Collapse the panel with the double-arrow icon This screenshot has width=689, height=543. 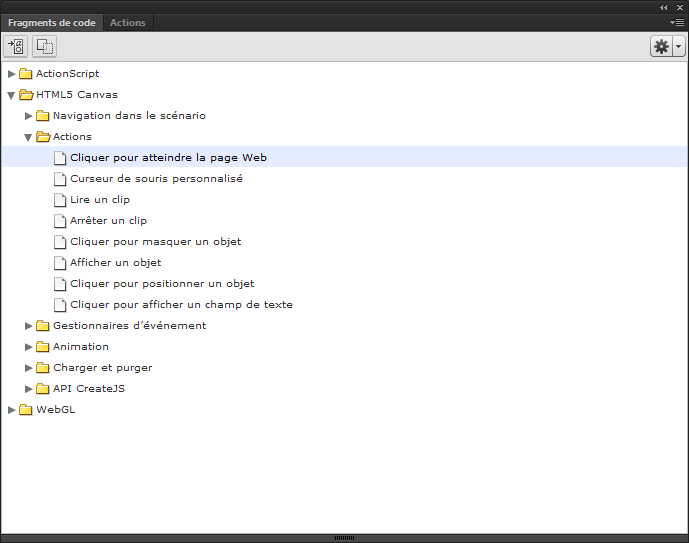[x=664, y=7]
